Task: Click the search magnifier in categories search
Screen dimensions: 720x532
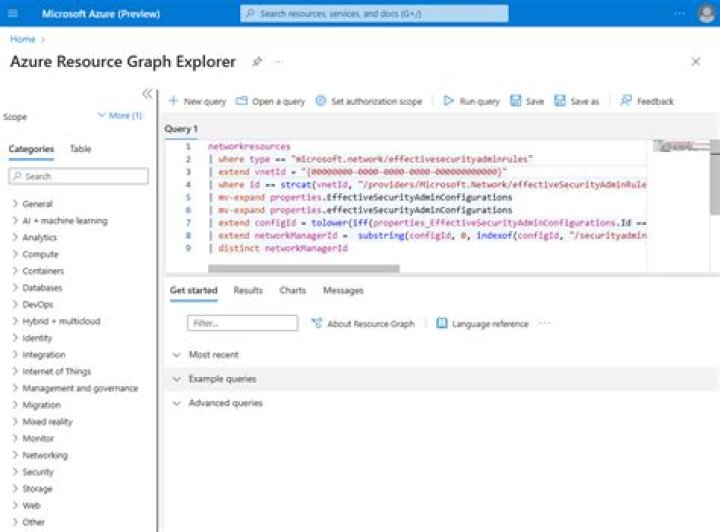Action: point(17,176)
